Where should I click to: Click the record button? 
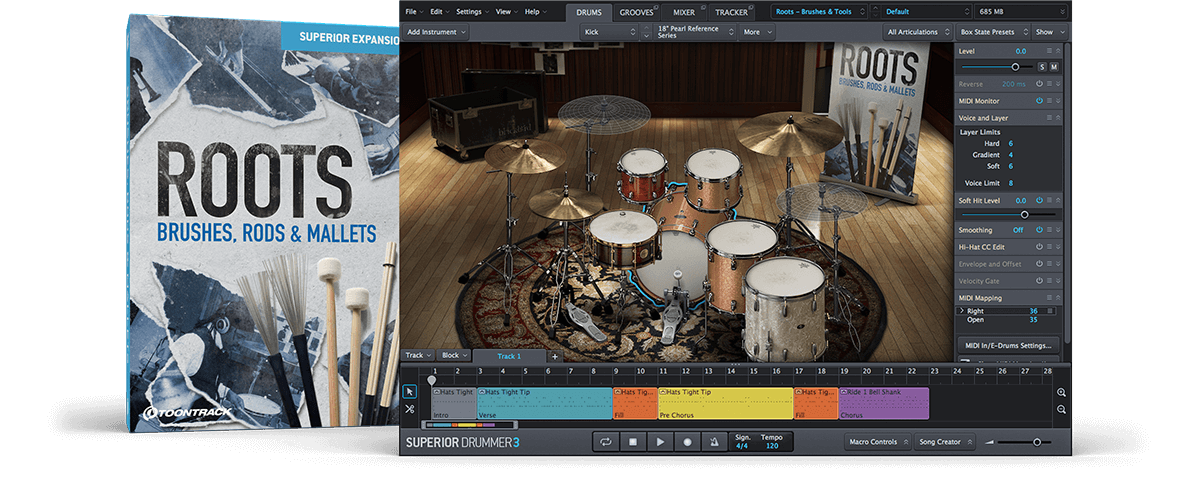click(x=687, y=441)
